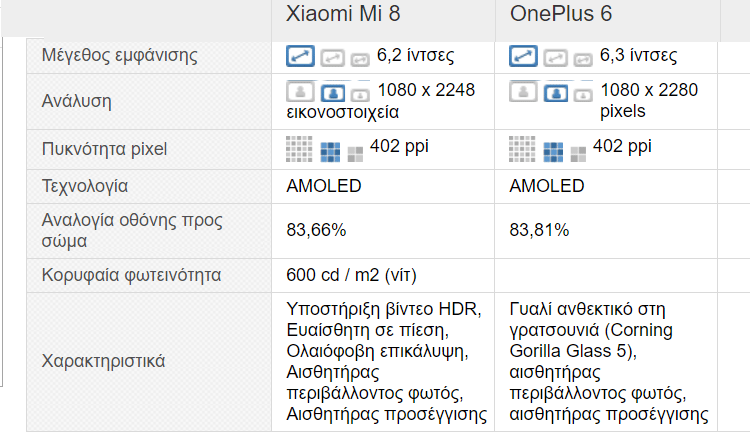Viewport: 750px width, 446px height.
Task: Click the Τεχνολογία row label
Action: point(85,186)
